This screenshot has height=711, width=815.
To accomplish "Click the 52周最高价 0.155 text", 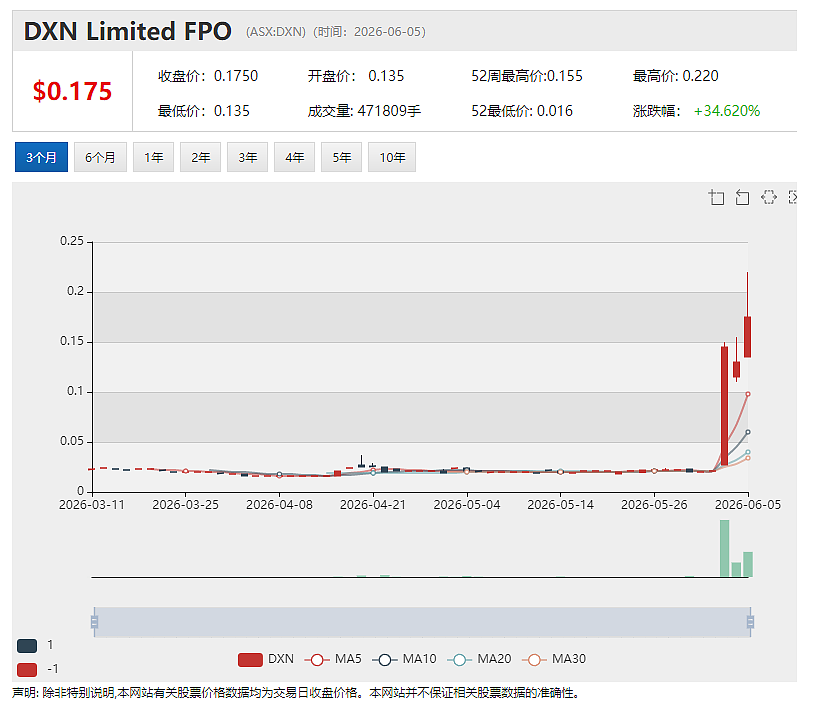I will pyautogui.click(x=527, y=76).
